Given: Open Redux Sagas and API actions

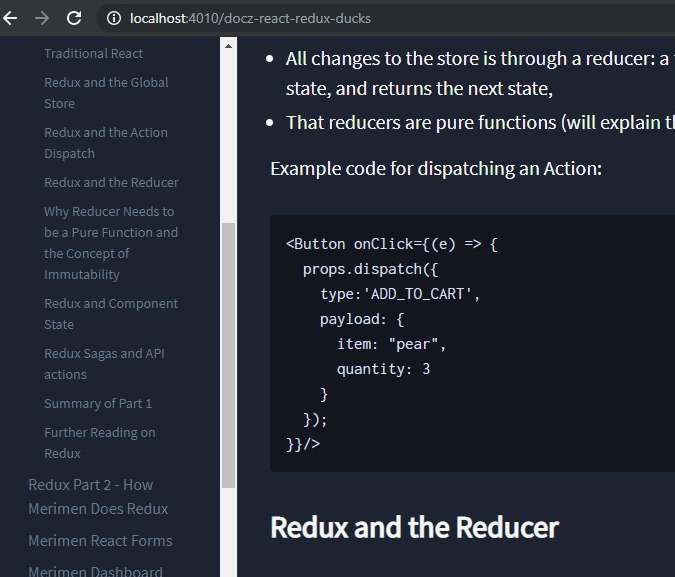Looking at the screenshot, I should tap(104, 364).
